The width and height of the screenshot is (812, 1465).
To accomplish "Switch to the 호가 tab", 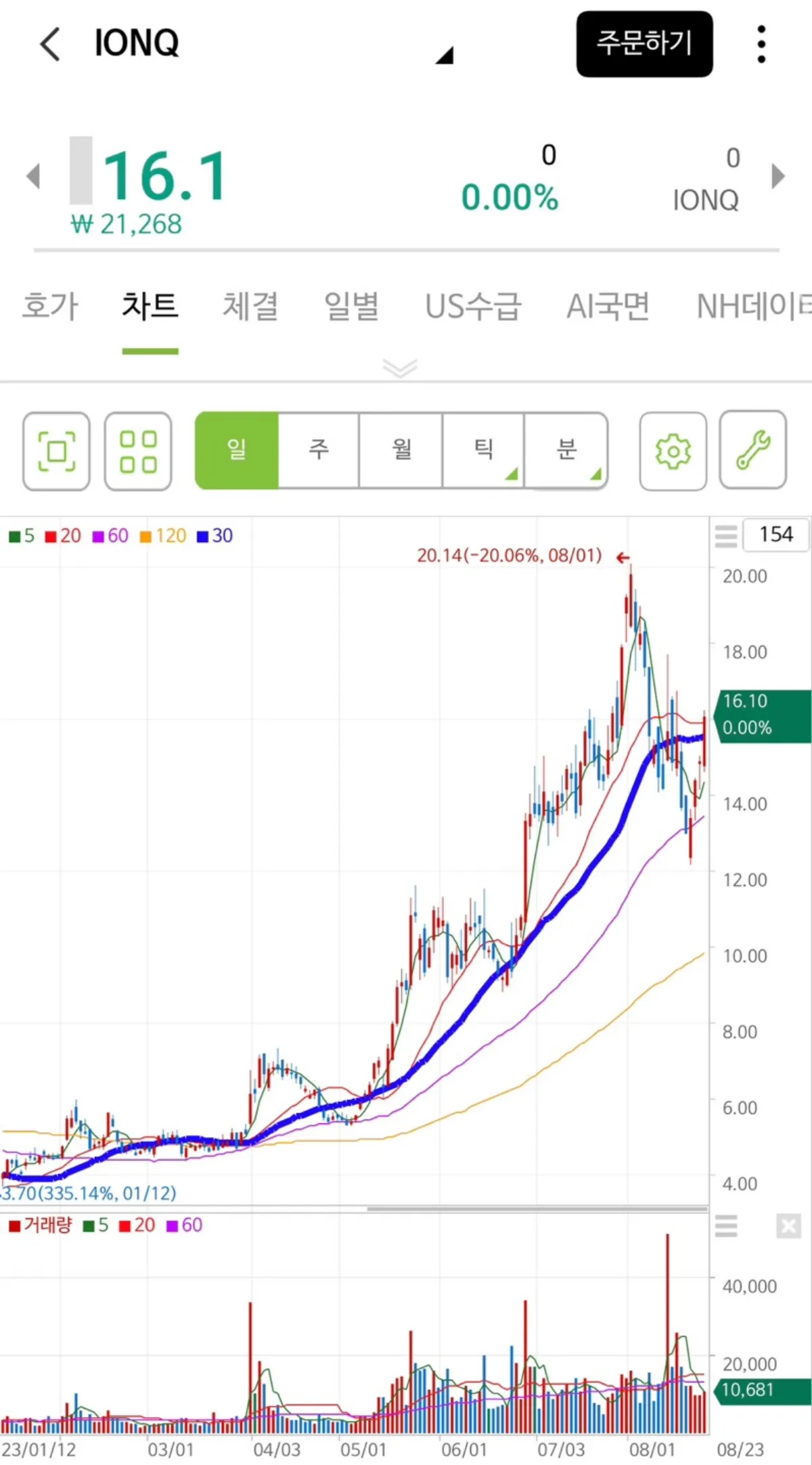I will click(x=50, y=305).
